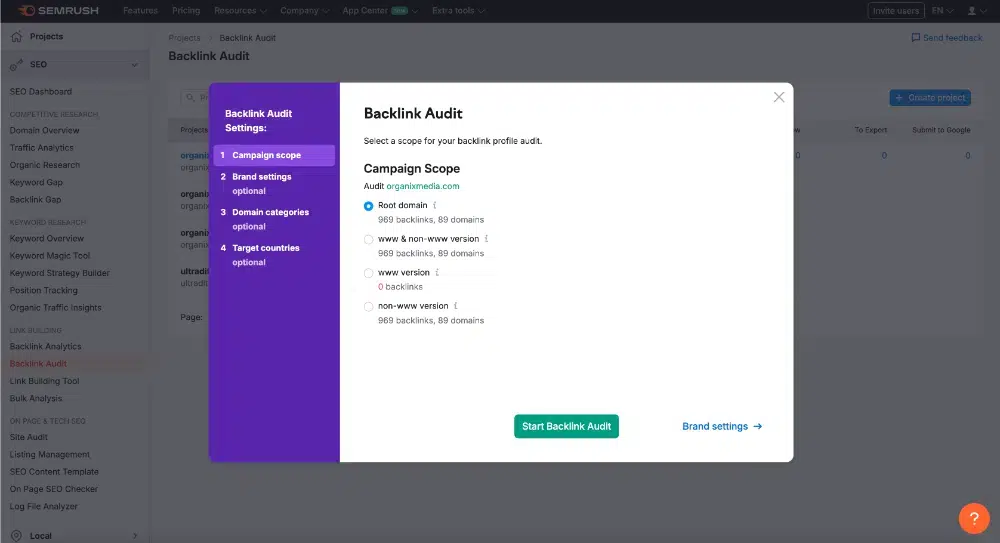
Task: Click the SEO section icon in sidebar
Action: [x=17, y=65]
